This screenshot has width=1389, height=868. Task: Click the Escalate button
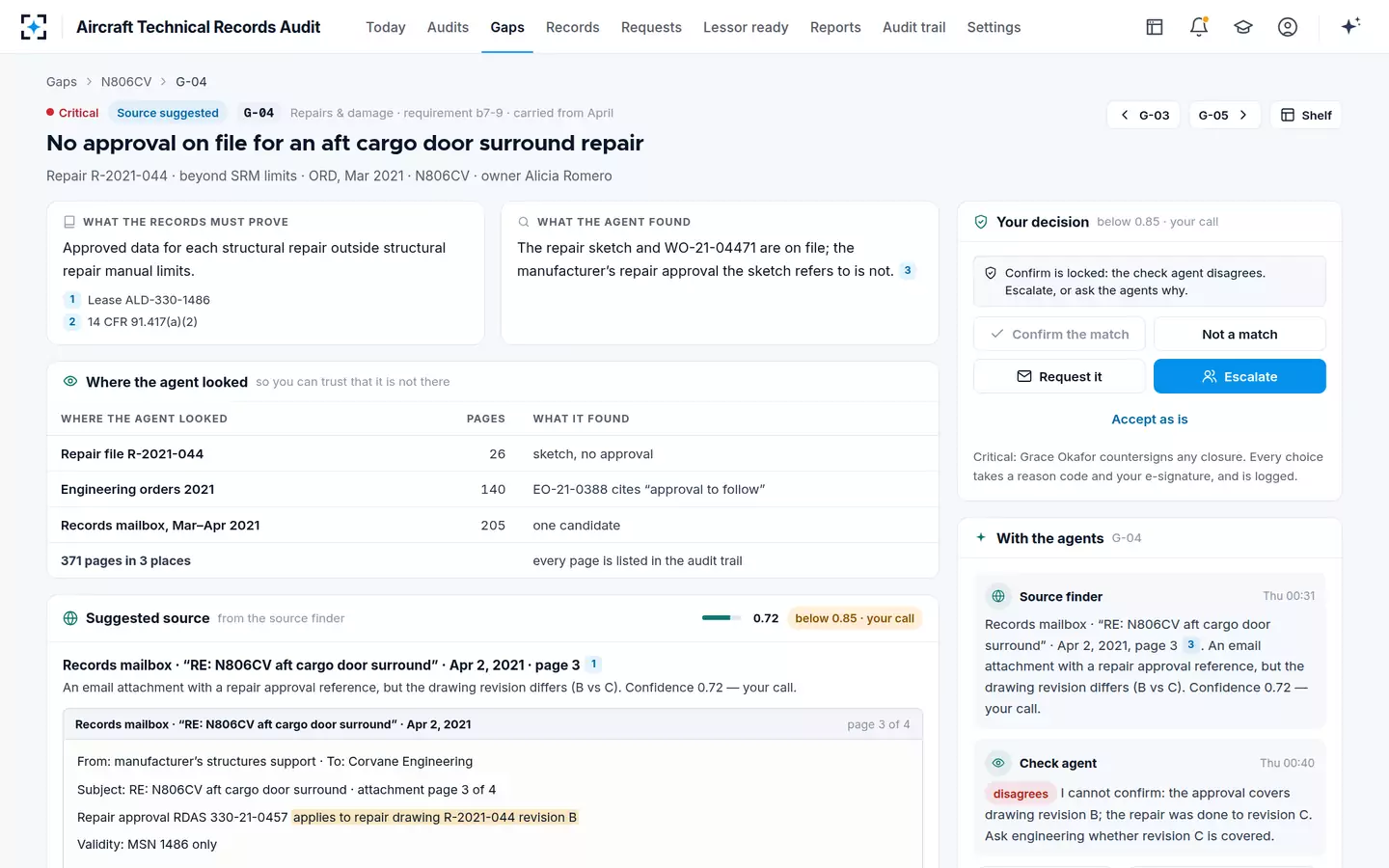[x=1239, y=376]
